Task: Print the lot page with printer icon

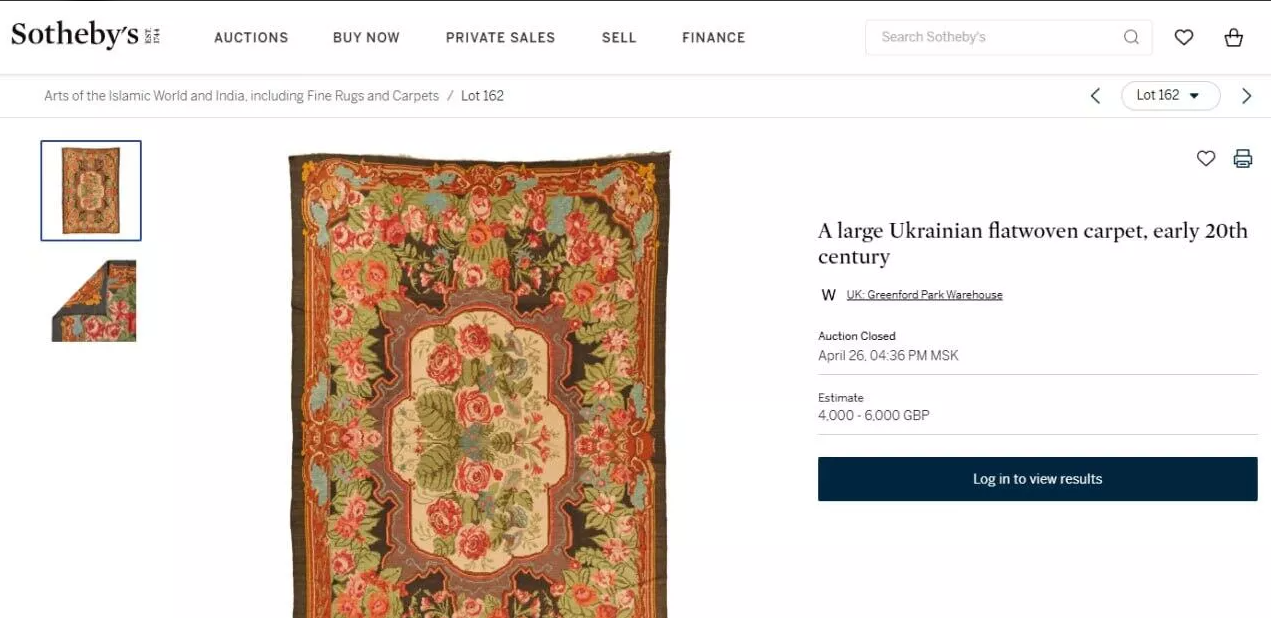Action: (x=1243, y=158)
